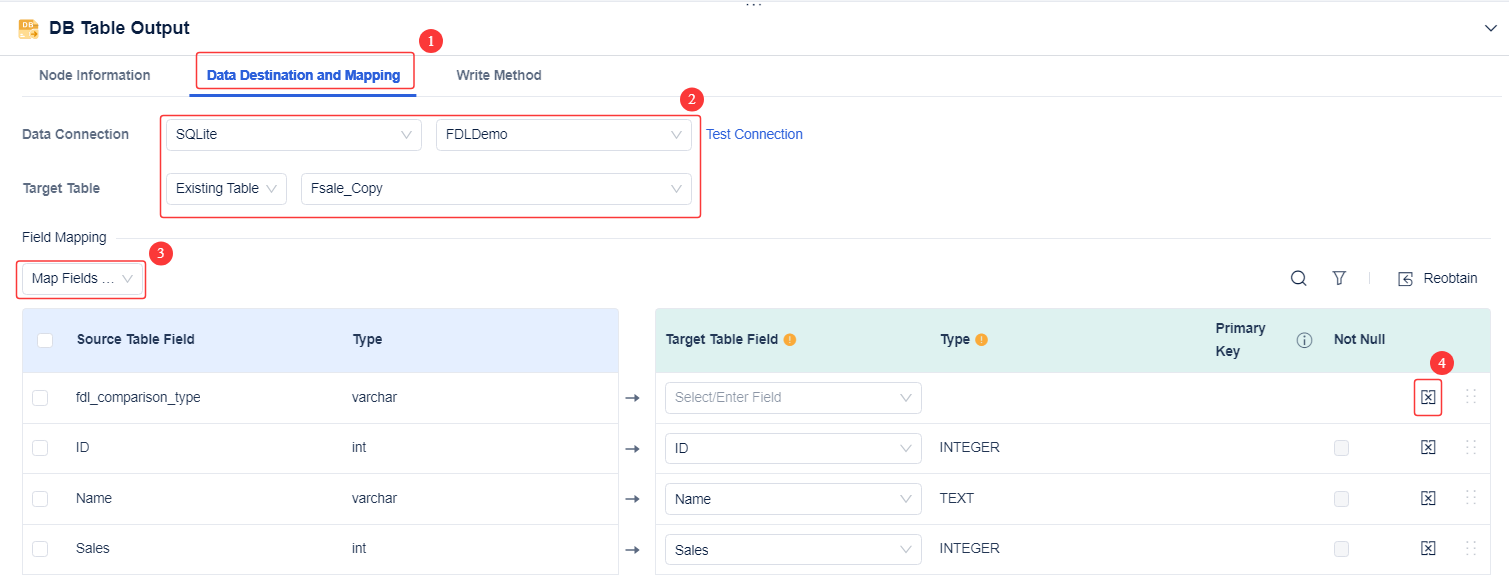Screen dimensions: 1509x579
Task: Click the Not Null column header
Action: coord(1359,340)
